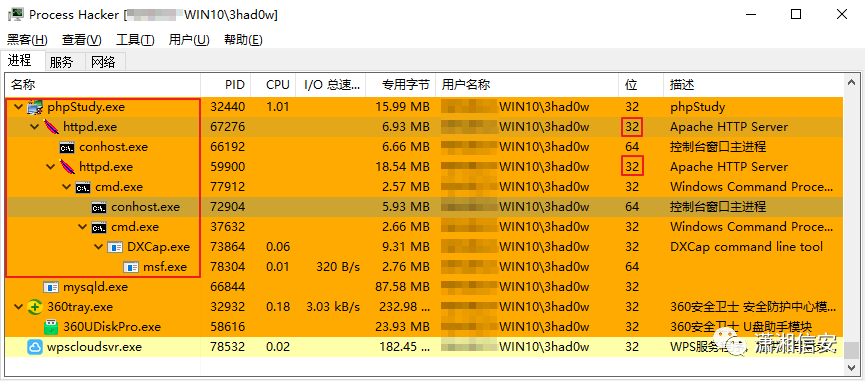Collapse the cmd.exe 37632 subtree

coord(83,227)
